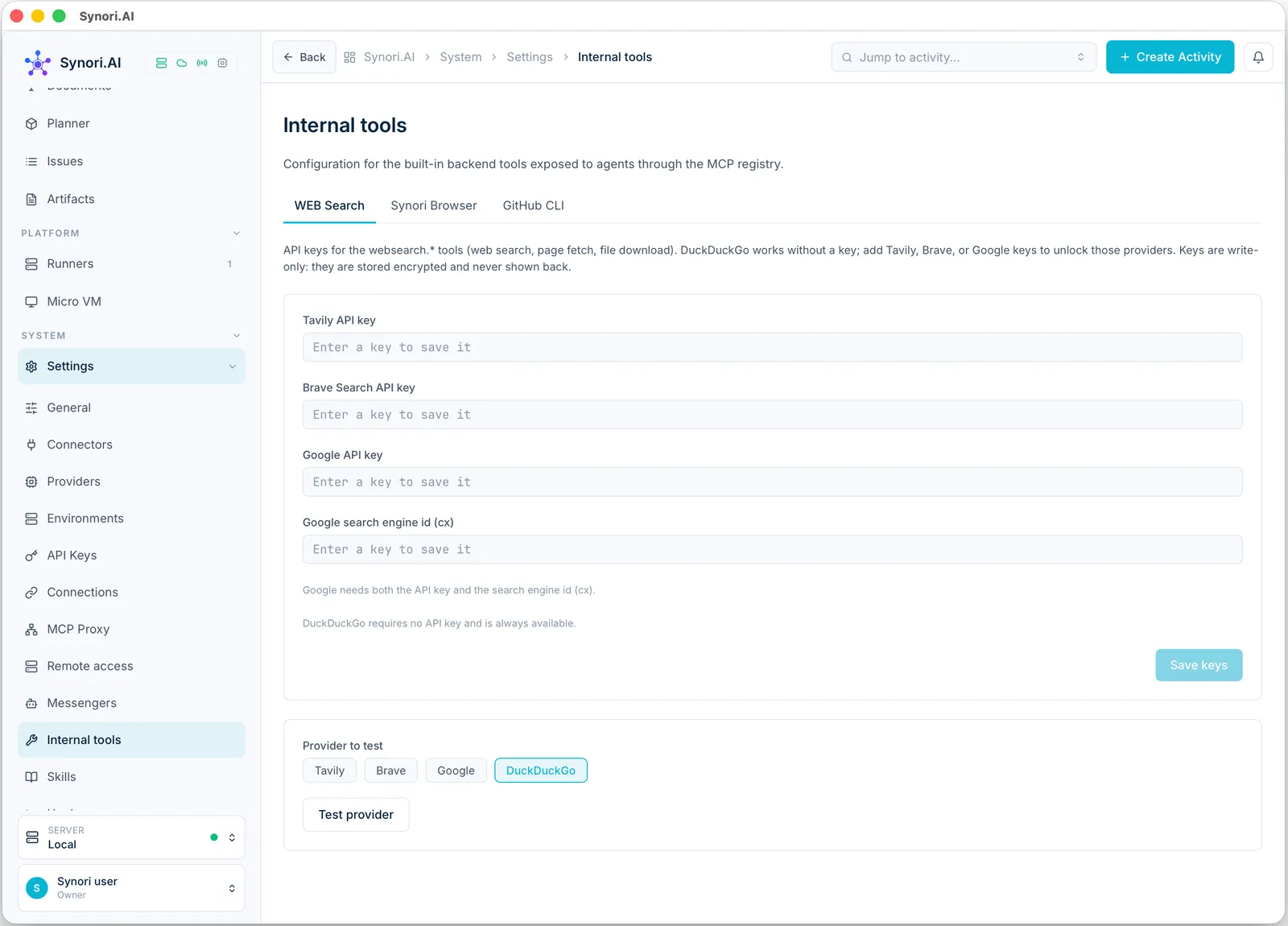The width and height of the screenshot is (1288, 926).
Task: Click the grid icon beside Synori.AI breadcrumb
Action: pos(349,57)
